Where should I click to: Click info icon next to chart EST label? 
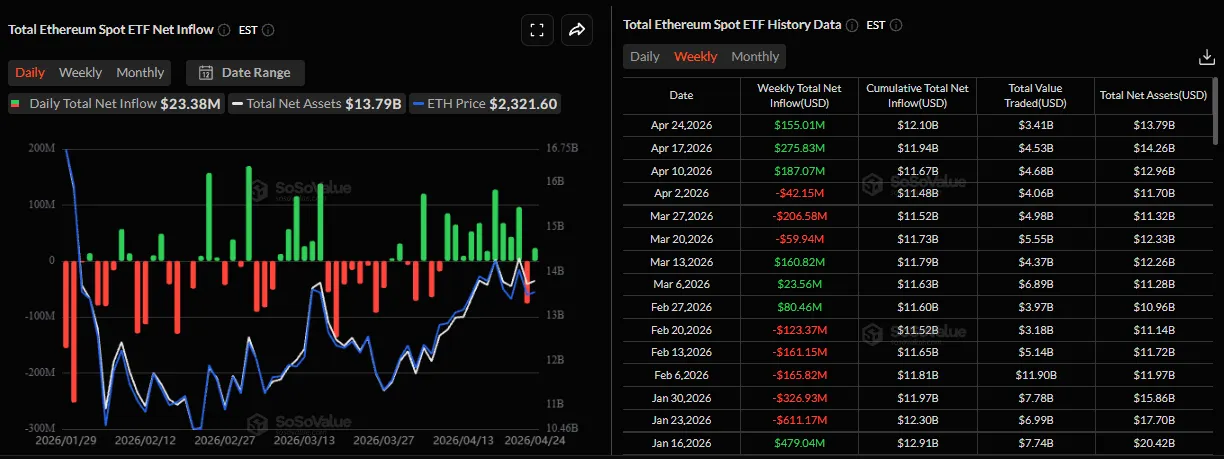(268, 30)
